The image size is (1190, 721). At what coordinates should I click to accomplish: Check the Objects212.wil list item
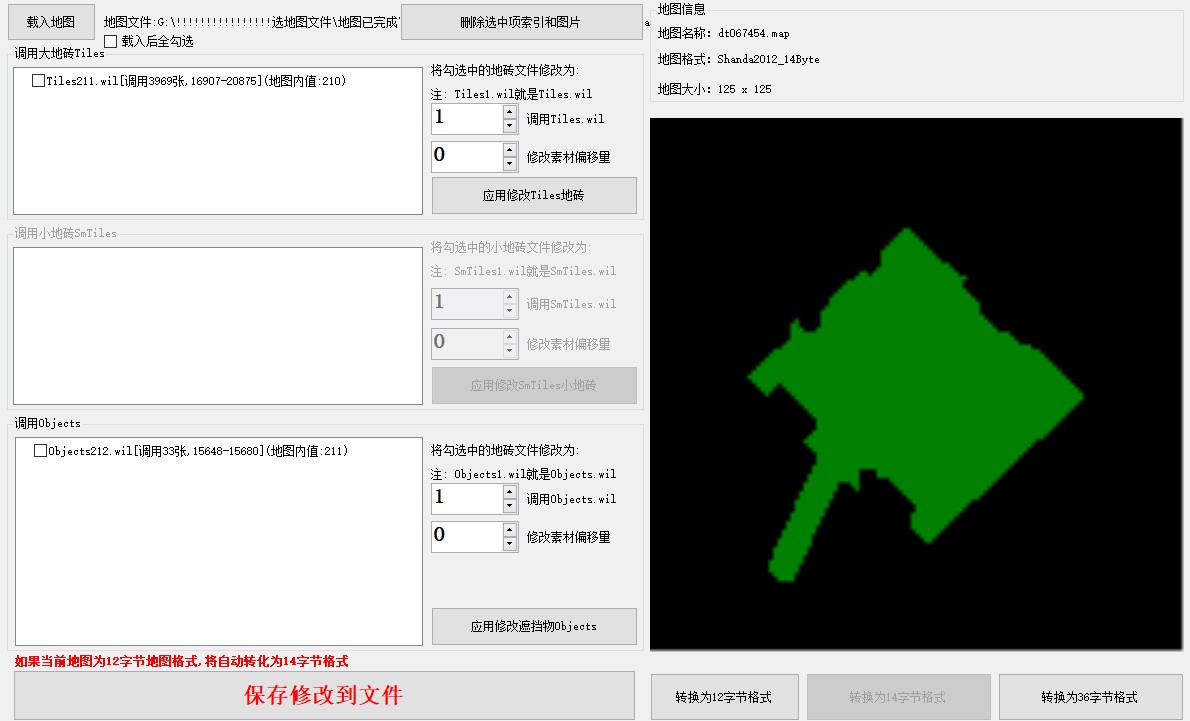pyautogui.click(x=40, y=451)
